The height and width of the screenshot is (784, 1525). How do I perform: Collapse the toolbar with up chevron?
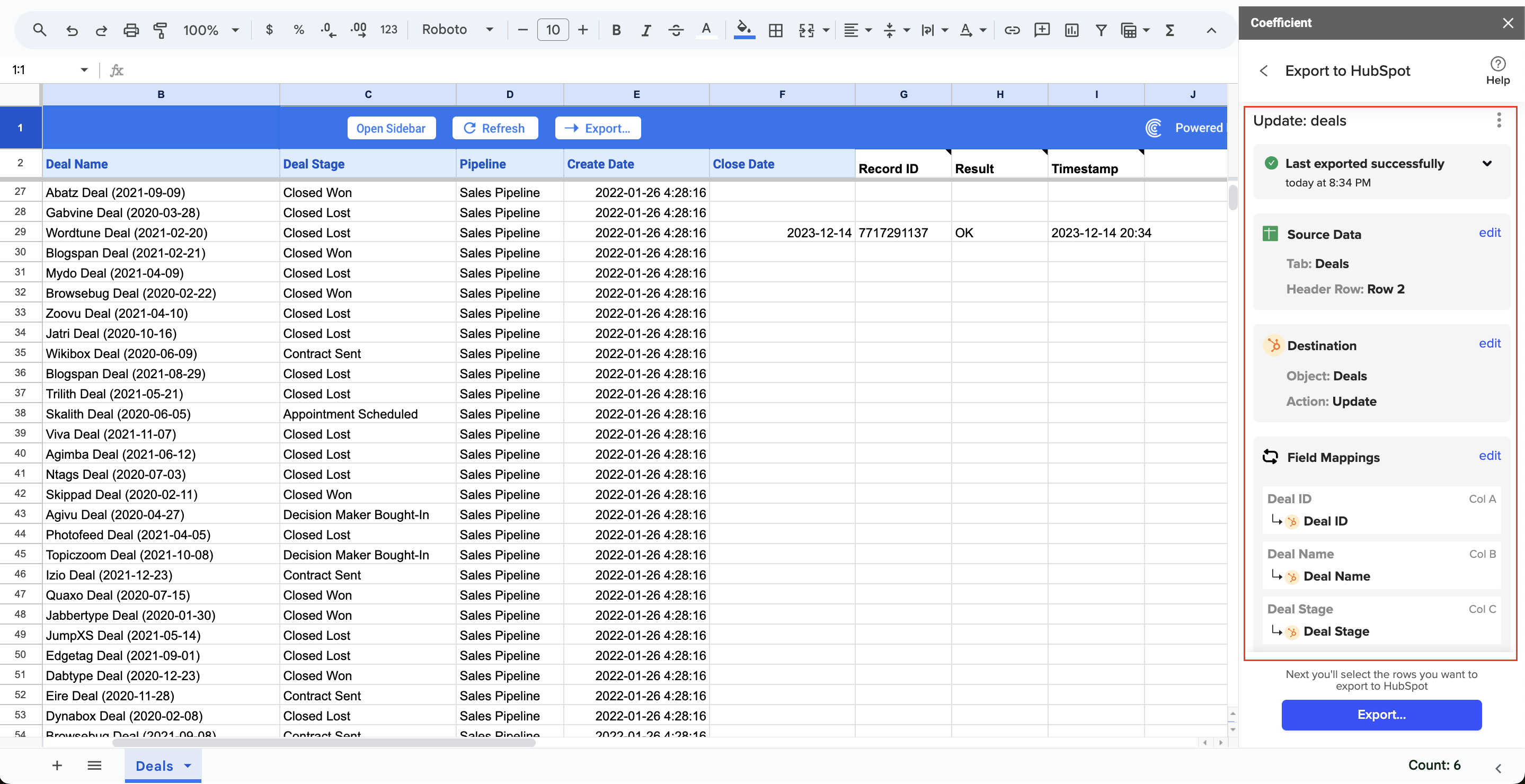[x=1211, y=30]
